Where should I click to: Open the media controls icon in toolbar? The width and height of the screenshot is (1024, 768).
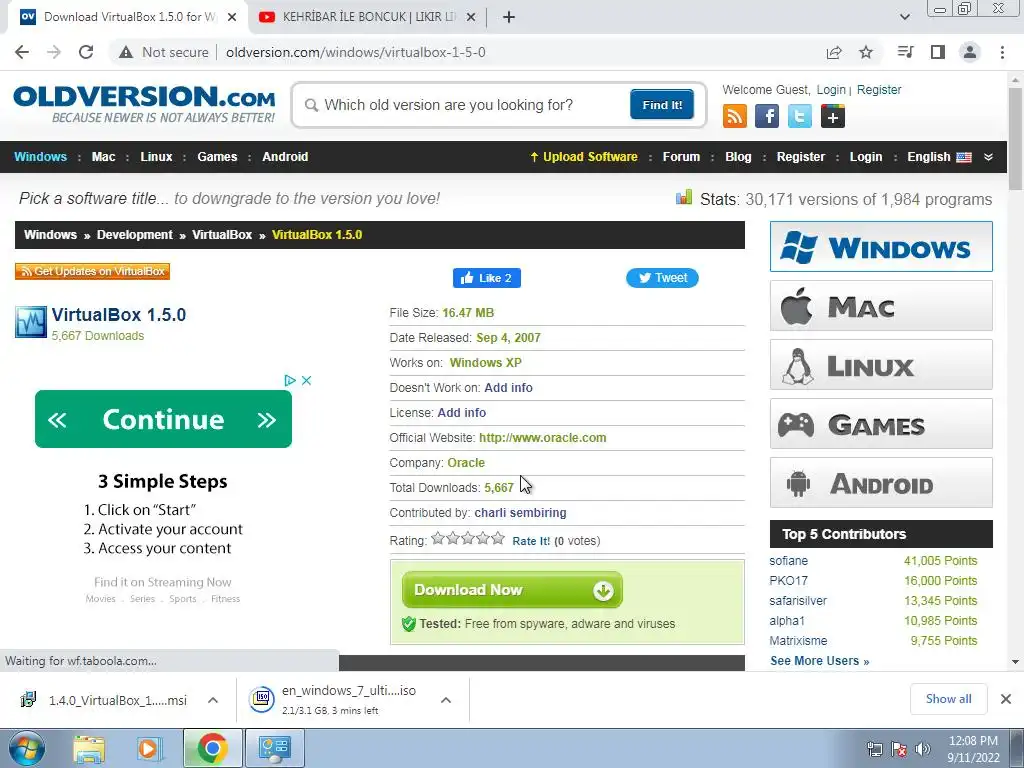[x=905, y=52]
